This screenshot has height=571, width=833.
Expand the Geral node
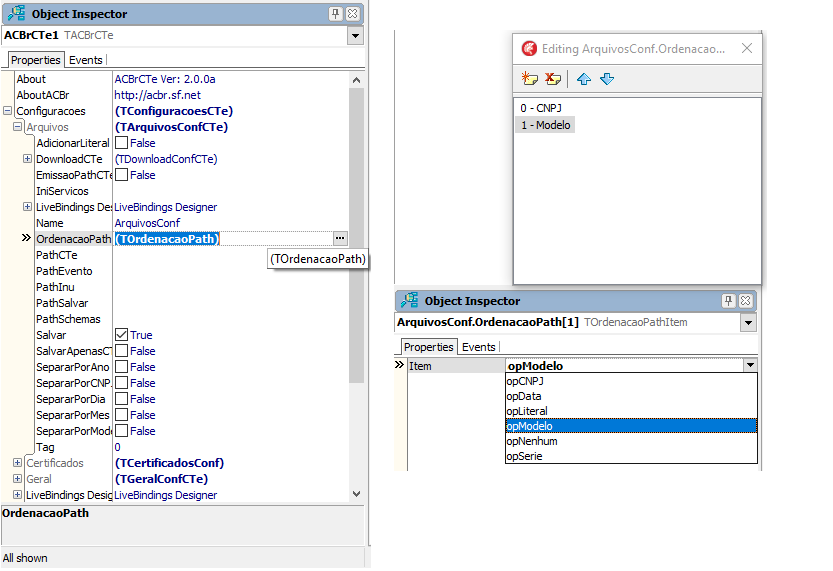pos(18,479)
